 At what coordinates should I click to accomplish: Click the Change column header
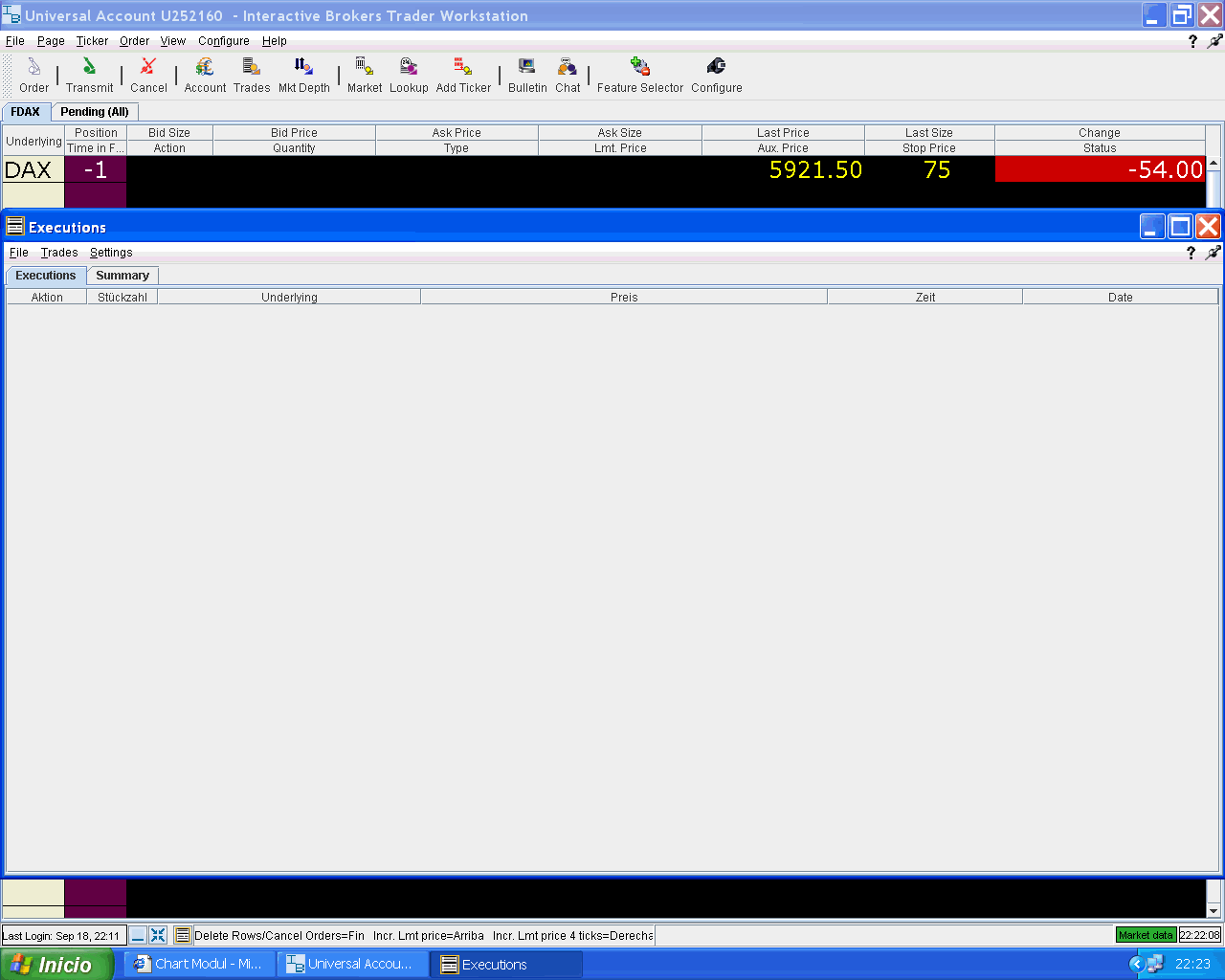coord(1100,133)
